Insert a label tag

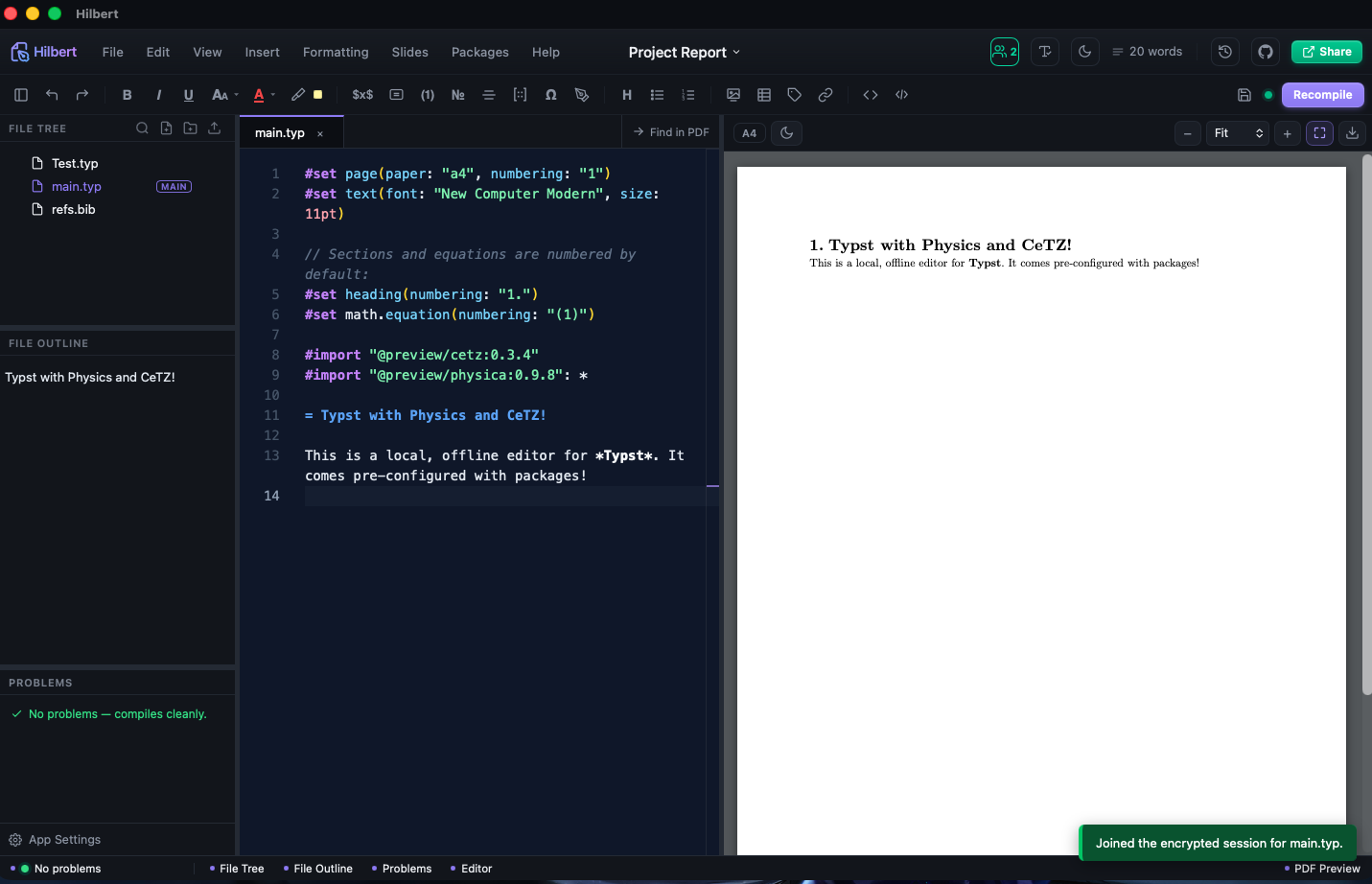pos(795,95)
